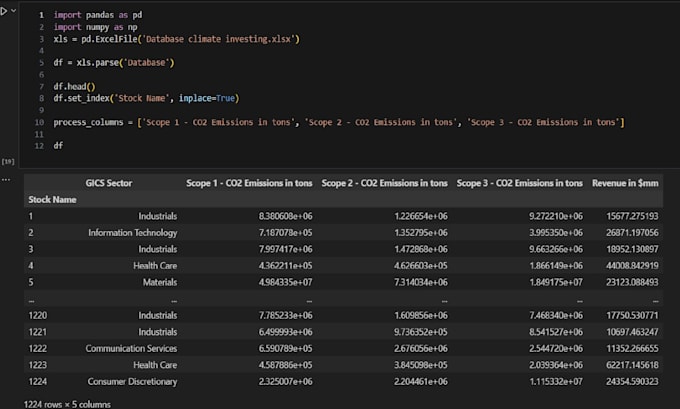Image resolution: width=680 pixels, height=409 pixels.
Task: Click Scope 3 value 1.115332e+07
Action: 556,381
